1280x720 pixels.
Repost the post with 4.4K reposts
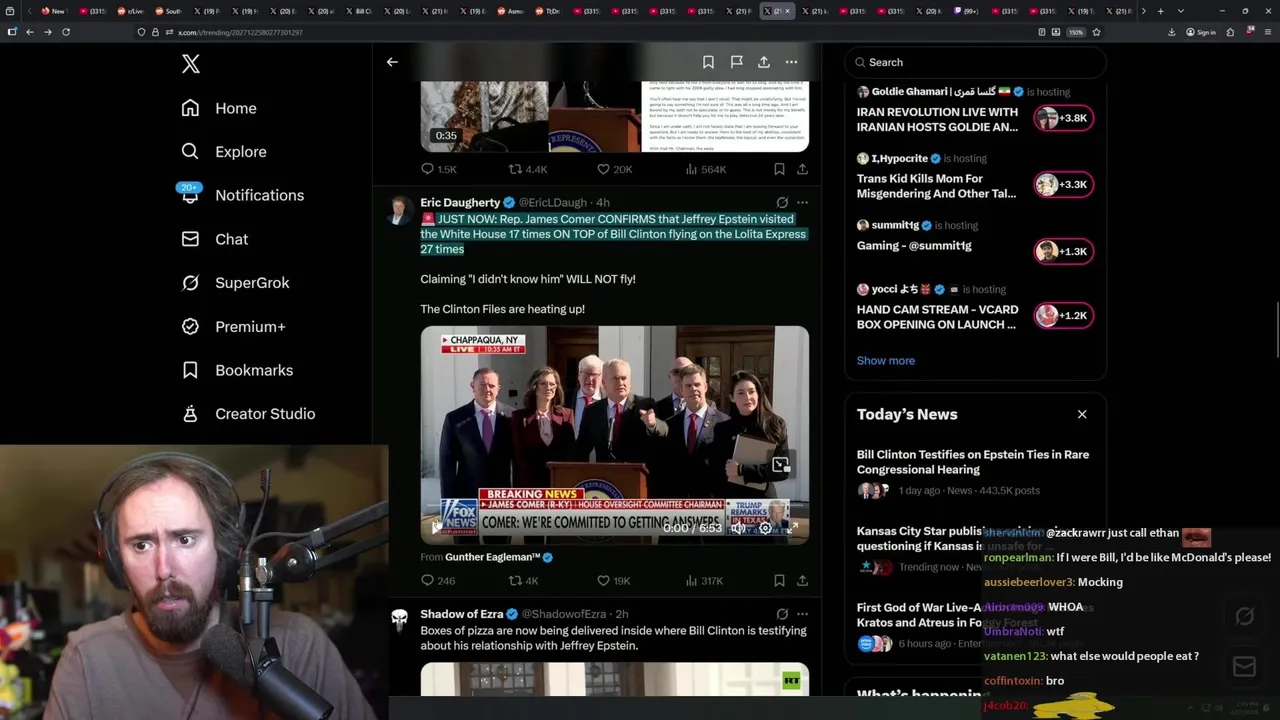coord(527,169)
